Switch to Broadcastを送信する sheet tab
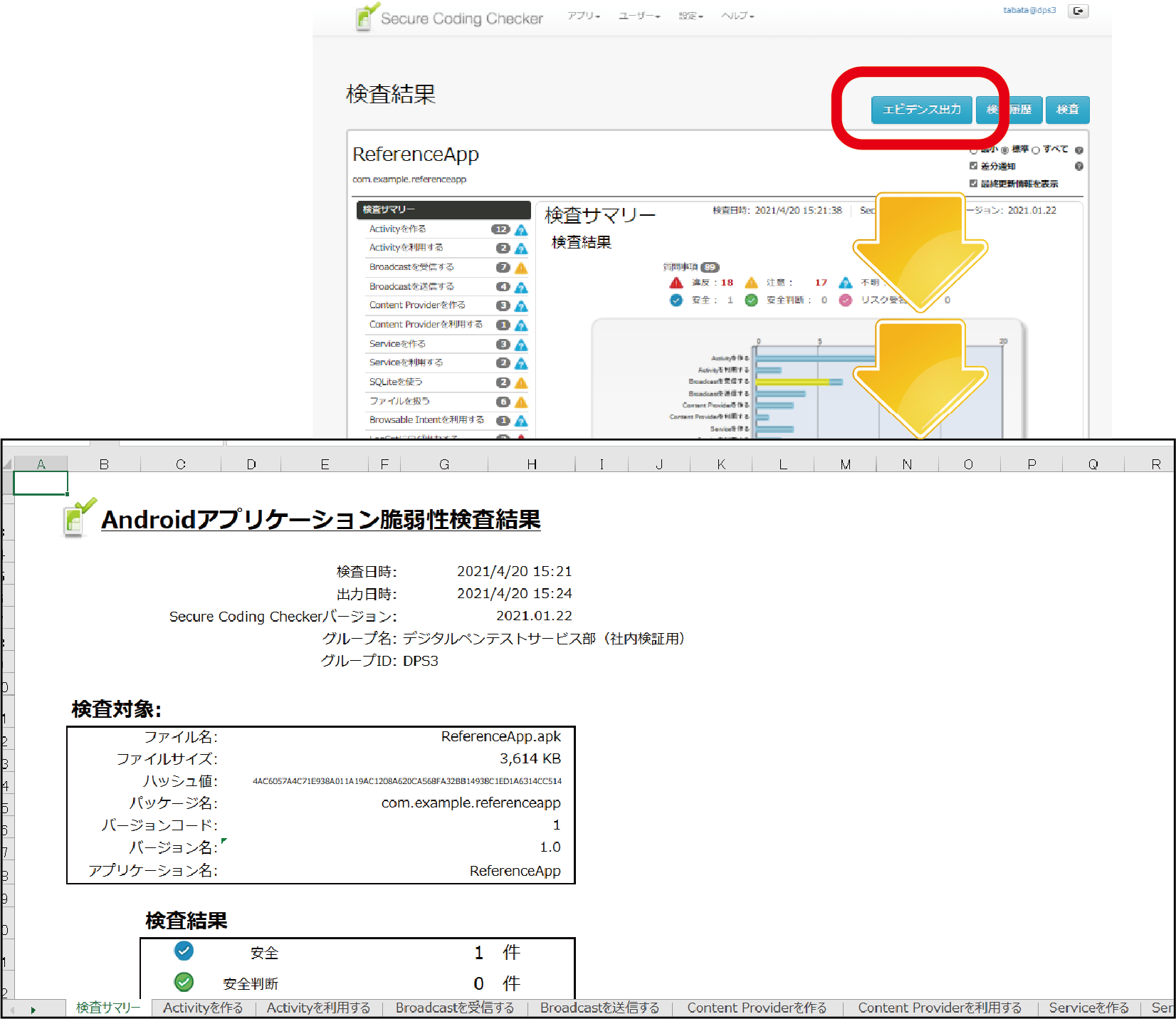This screenshot has width=1176, height=1019. (599, 1008)
